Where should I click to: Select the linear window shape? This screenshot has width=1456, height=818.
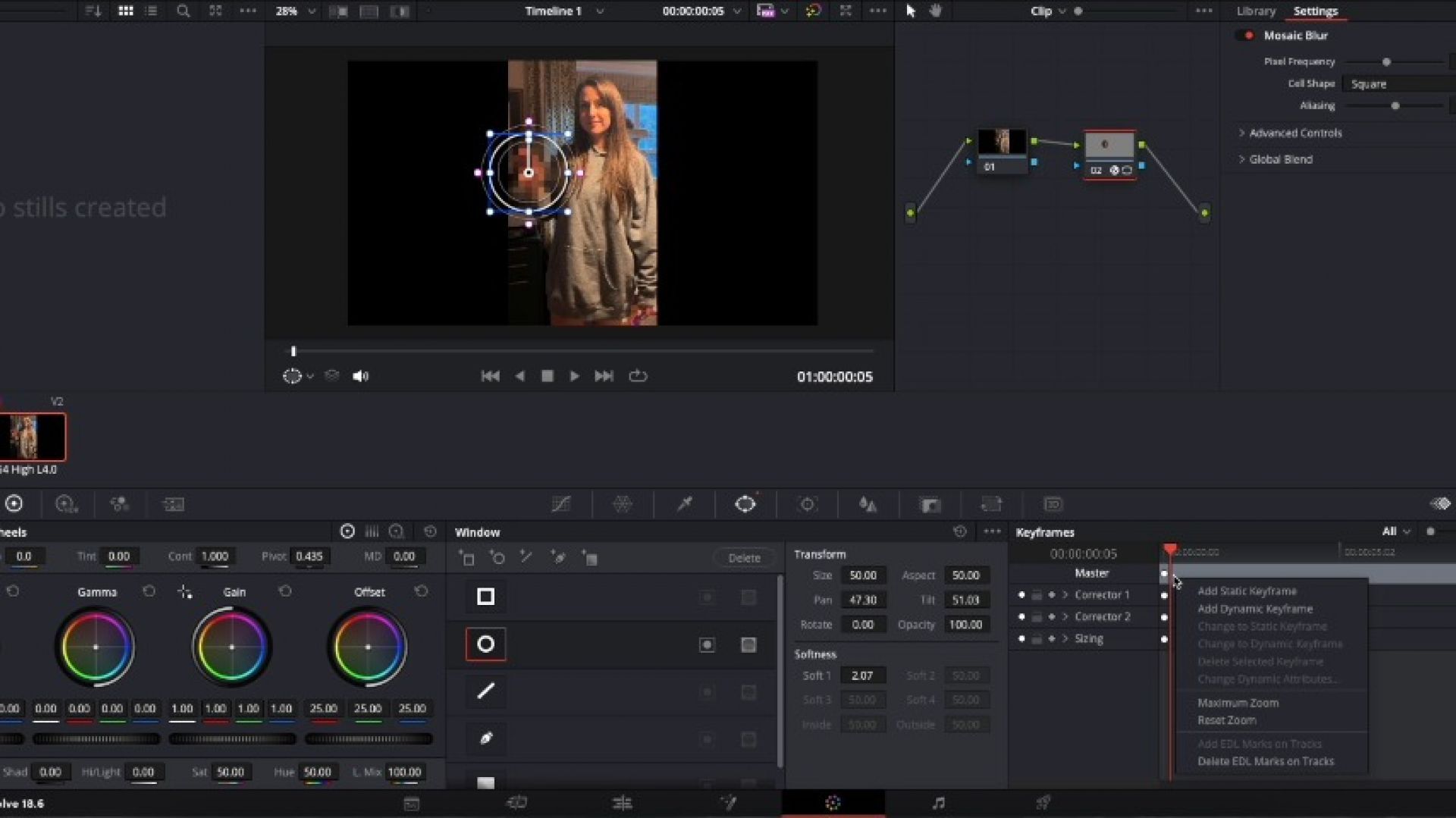(485, 691)
